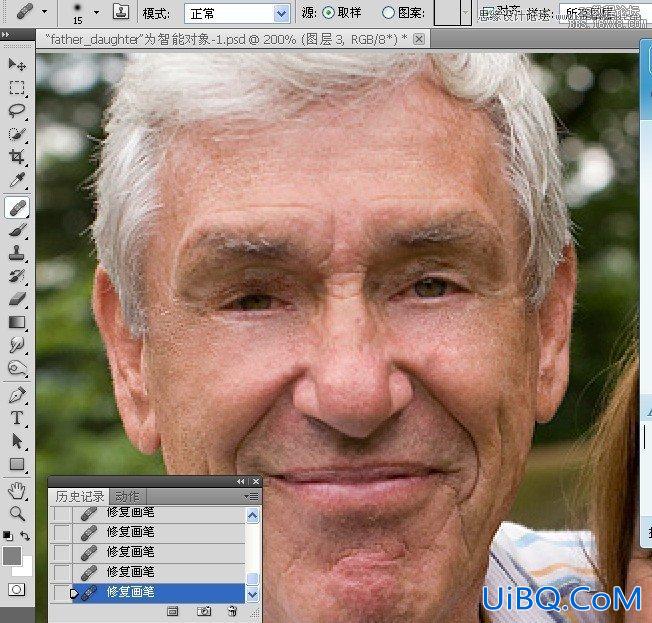The width and height of the screenshot is (652, 623).
Task: Collapse the History panel with double arrows
Action: point(241,482)
